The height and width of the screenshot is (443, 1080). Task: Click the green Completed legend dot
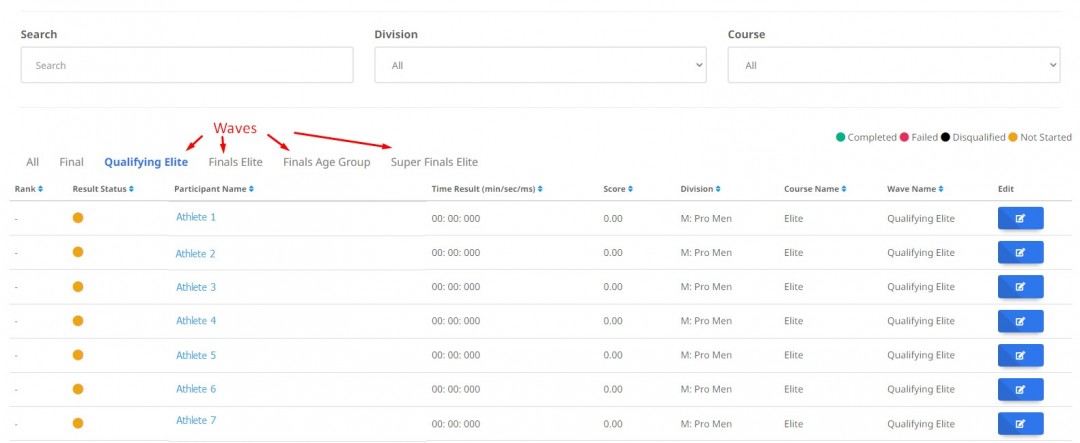[840, 137]
